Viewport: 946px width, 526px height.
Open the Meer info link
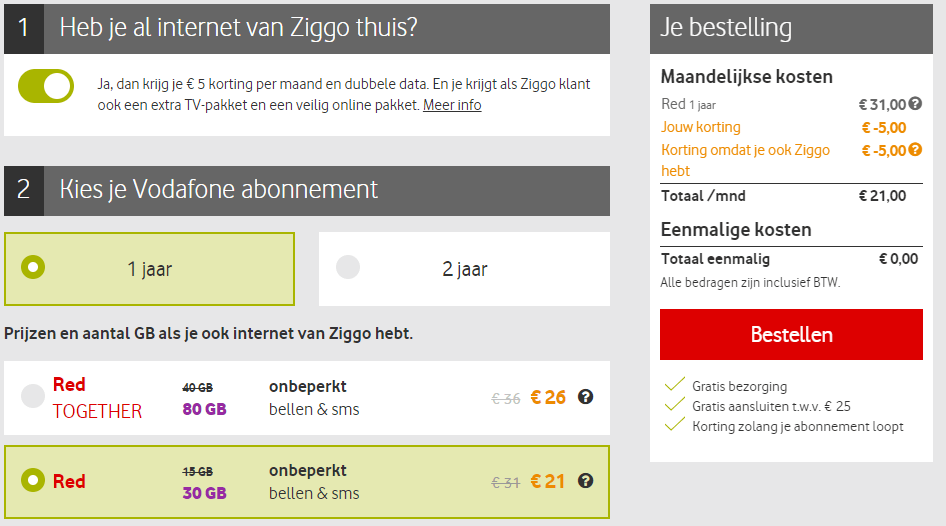point(452,105)
